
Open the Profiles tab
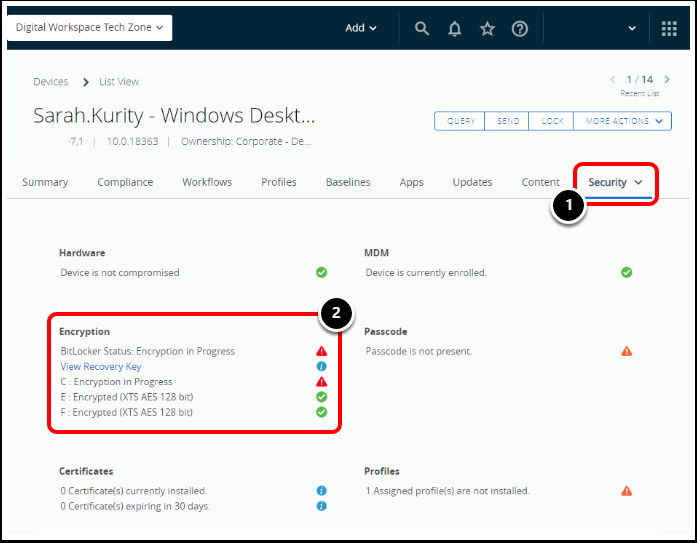[278, 182]
